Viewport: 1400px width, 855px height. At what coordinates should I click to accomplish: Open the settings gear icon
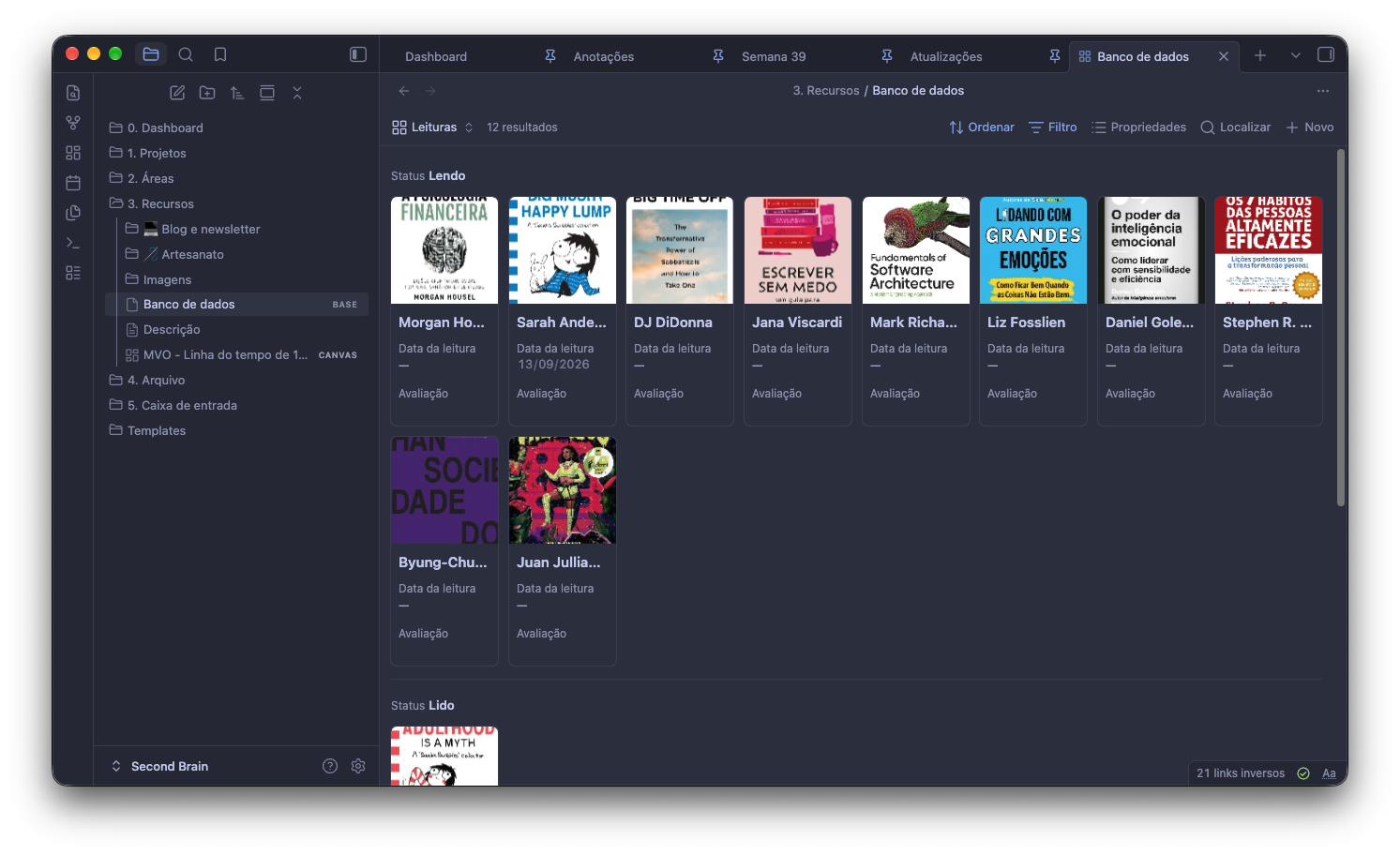tap(358, 766)
